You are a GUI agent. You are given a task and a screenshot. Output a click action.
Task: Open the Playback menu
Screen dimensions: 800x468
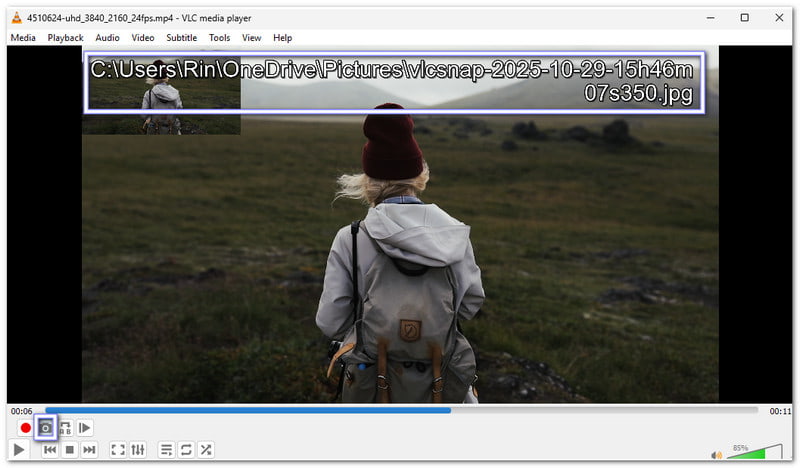(66, 38)
